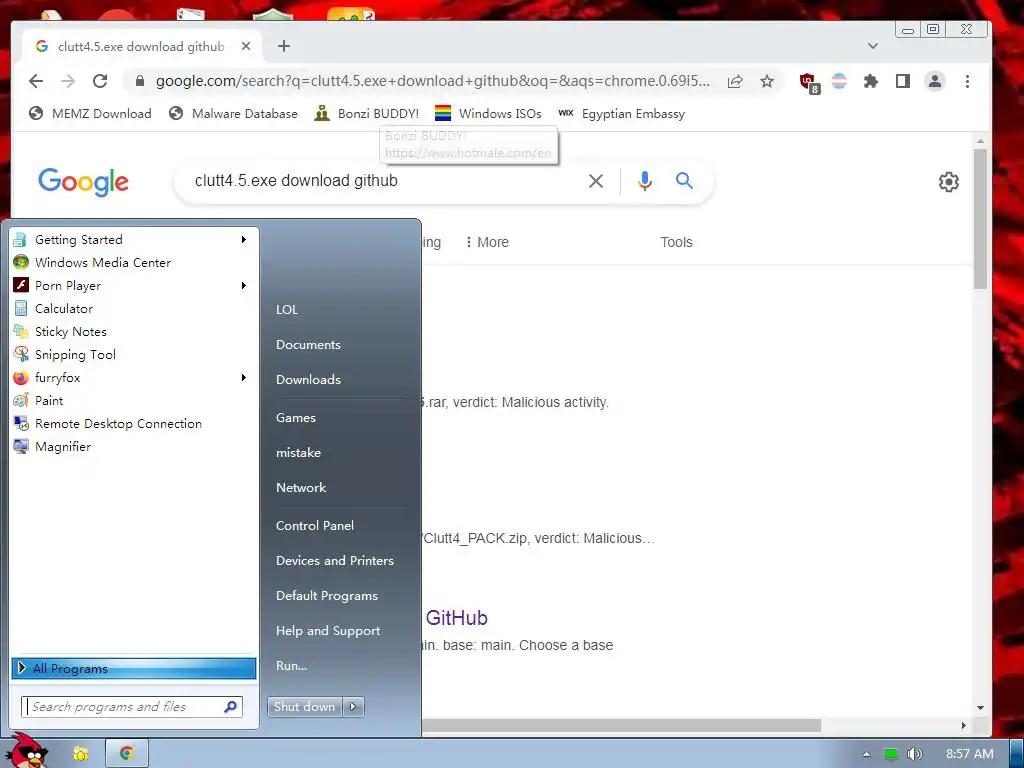Image resolution: width=1024 pixels, height=768 pixels.
Task: Open Help and Support
Action: (x=328, y=631)
